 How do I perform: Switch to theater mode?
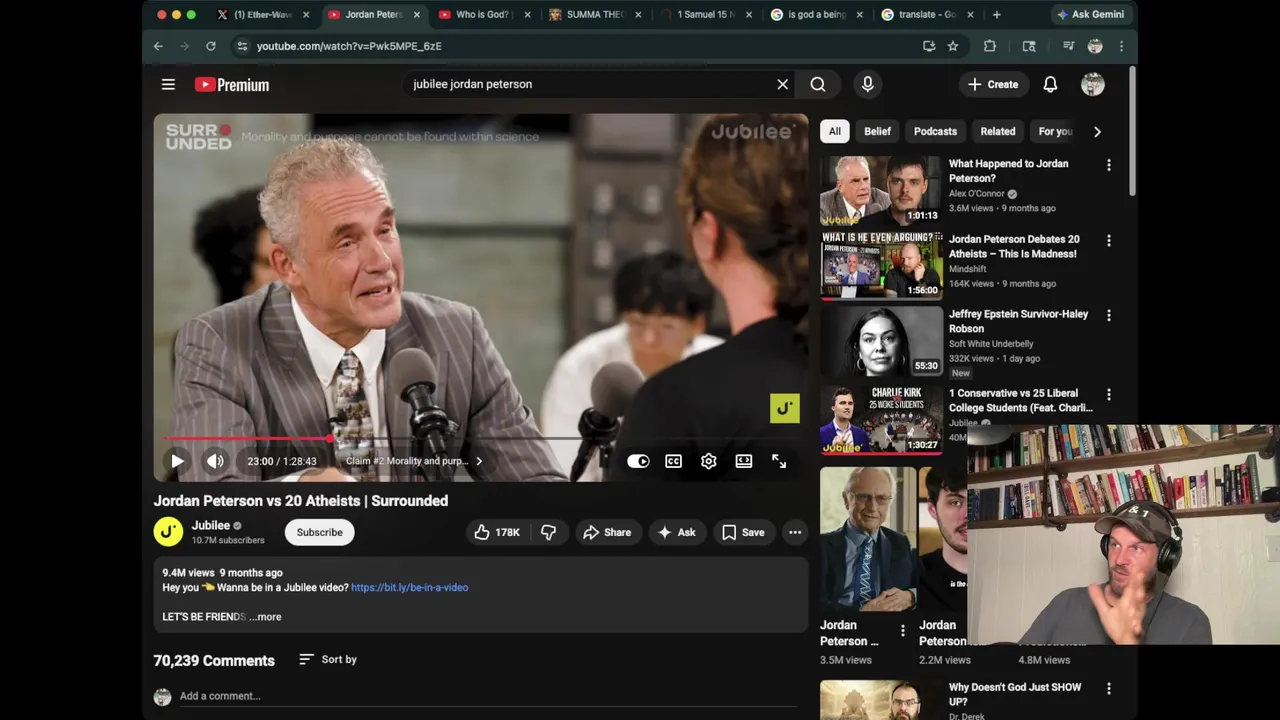point(744,461)
